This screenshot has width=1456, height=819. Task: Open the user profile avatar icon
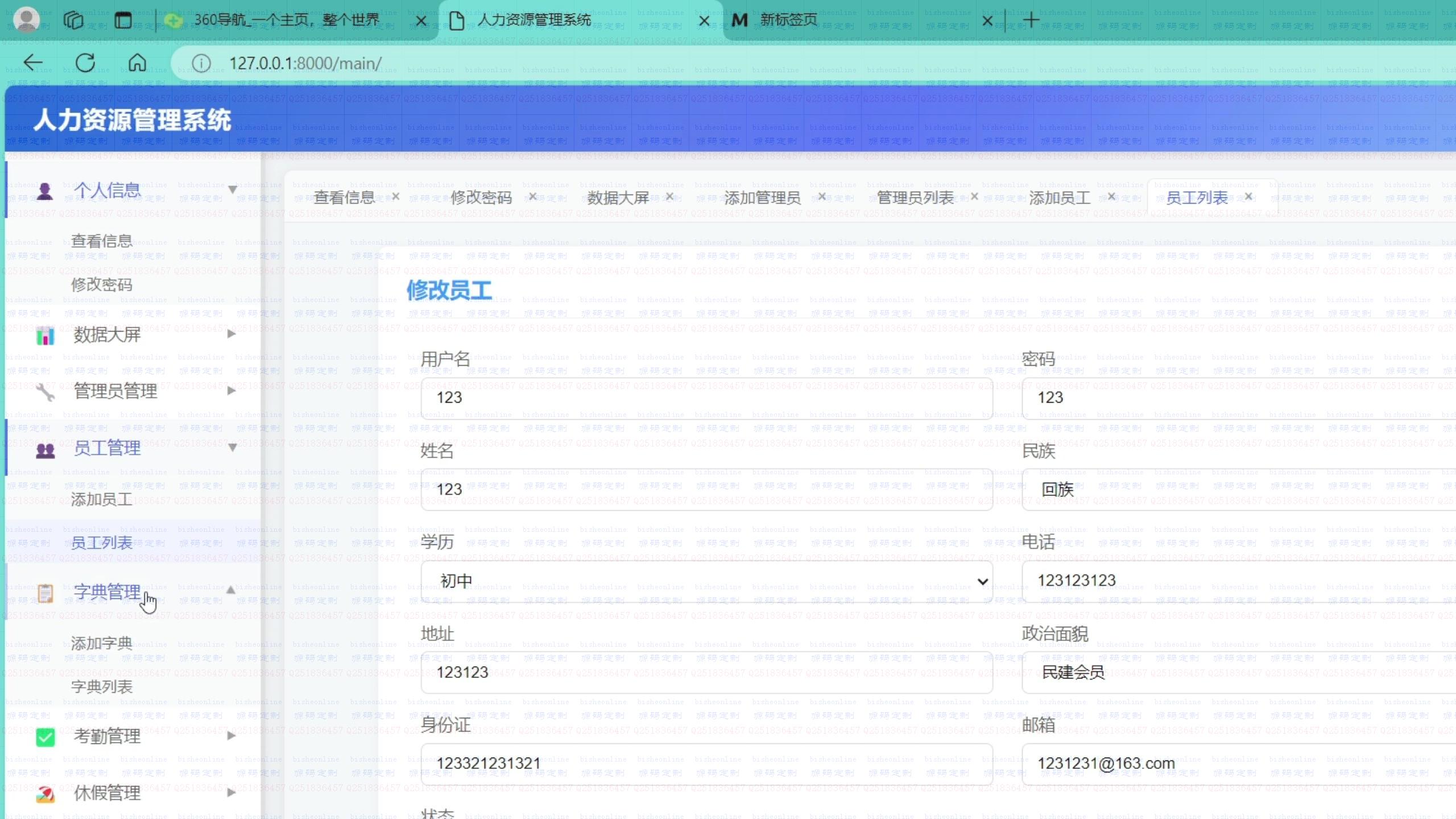coord(26,20)
